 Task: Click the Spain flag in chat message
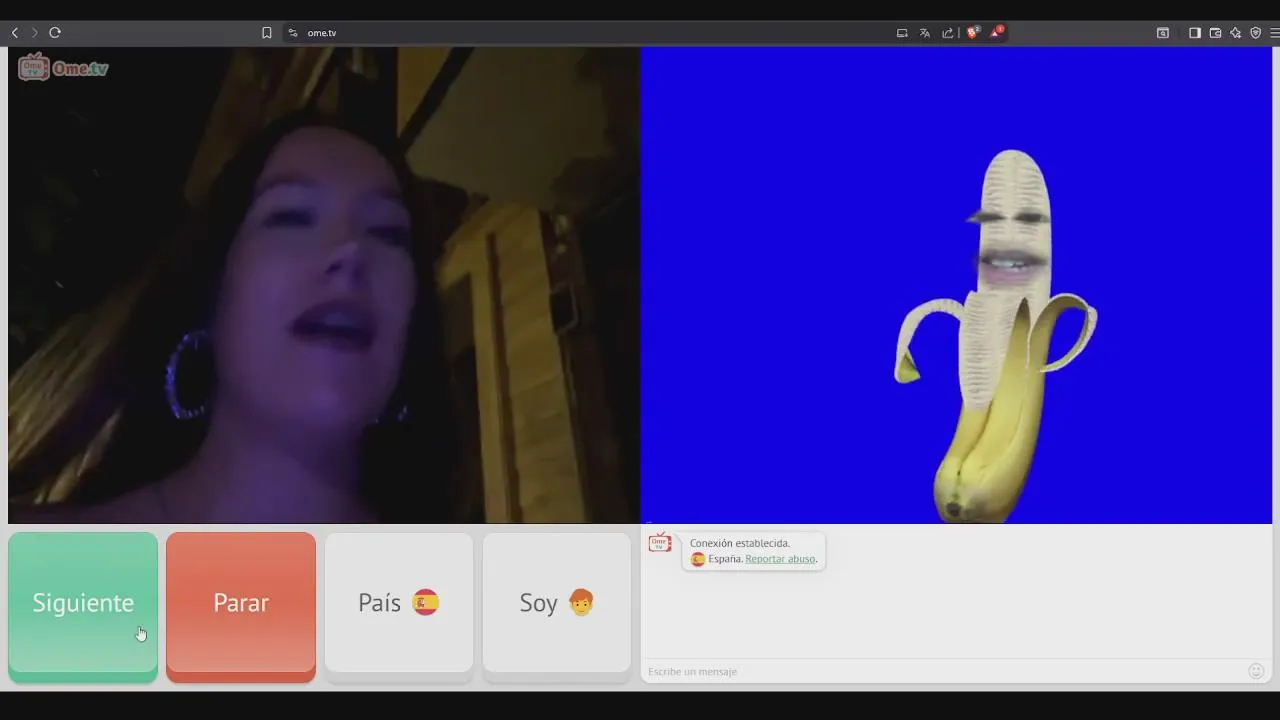(x=698, y=559)
